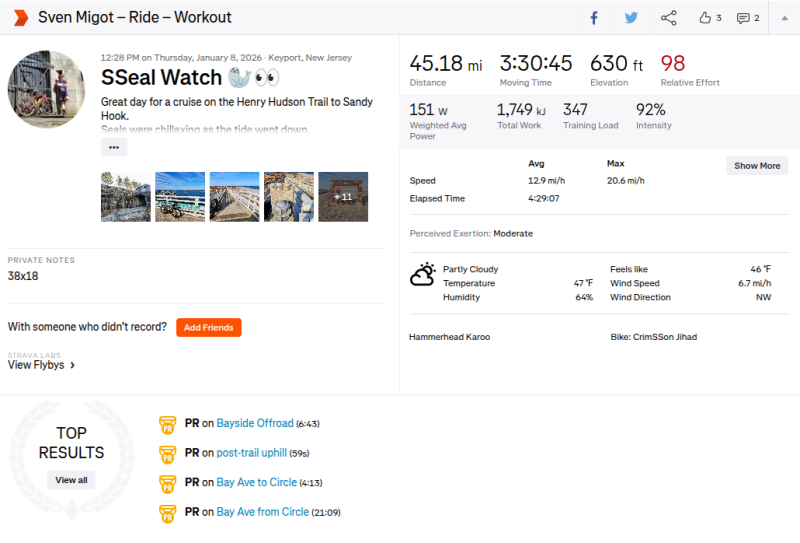This screenshot has height=543, width=800.
Task: Open Bay Ave from Circle segment
Action: [x=263, y=512]
